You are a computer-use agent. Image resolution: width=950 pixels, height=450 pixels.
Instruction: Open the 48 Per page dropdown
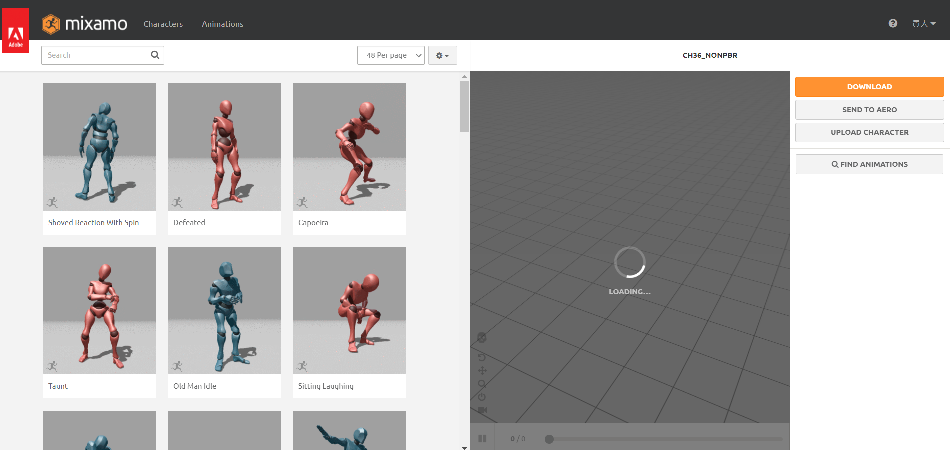(391, 55)
